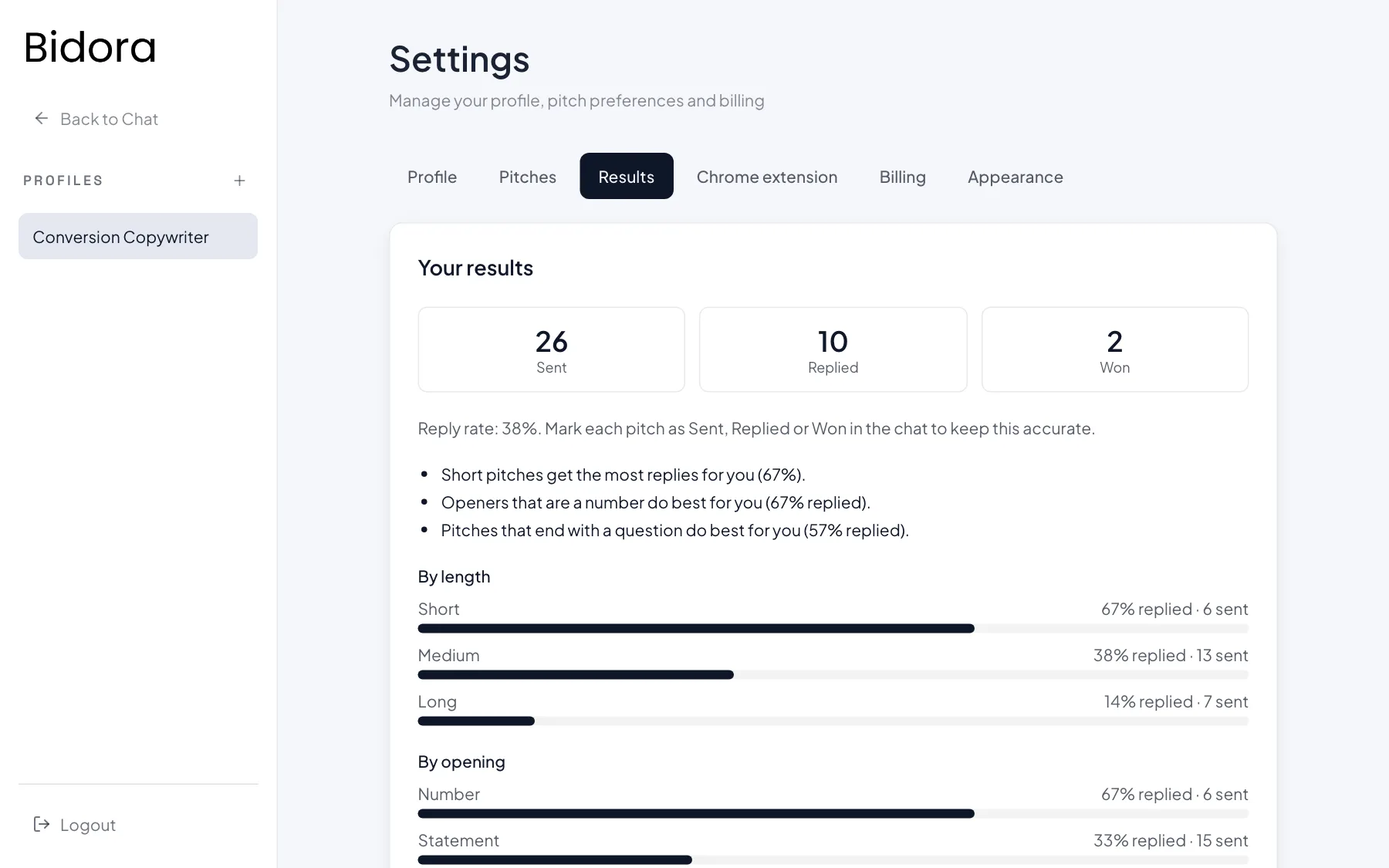Screen dimensions: 1389x868
Task: Click the 2 Won stat card
Action: [1115, 350]
